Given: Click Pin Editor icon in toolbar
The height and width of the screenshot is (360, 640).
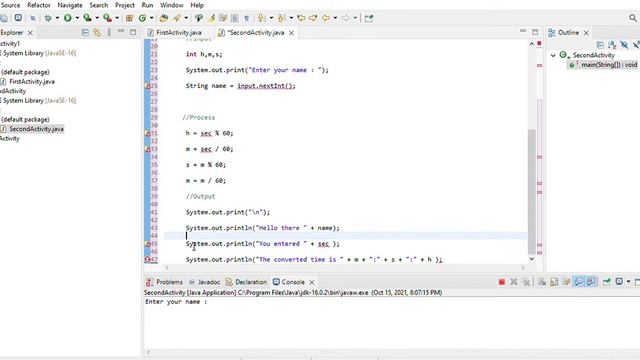Looking at the screenshot, I should [369, 18].
